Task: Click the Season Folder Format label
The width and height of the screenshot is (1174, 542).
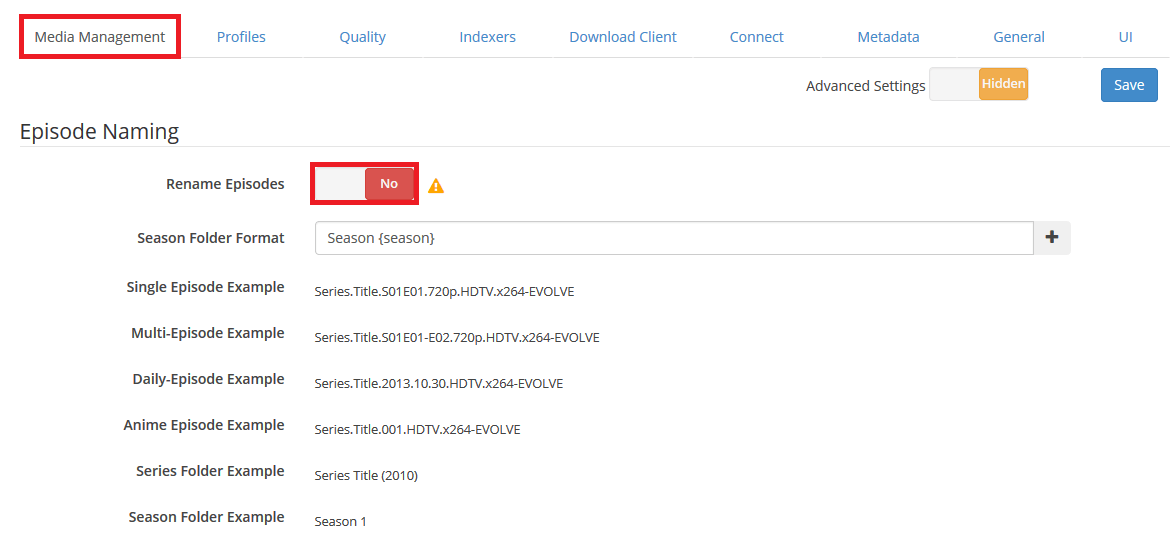Action: coord(210,238)
